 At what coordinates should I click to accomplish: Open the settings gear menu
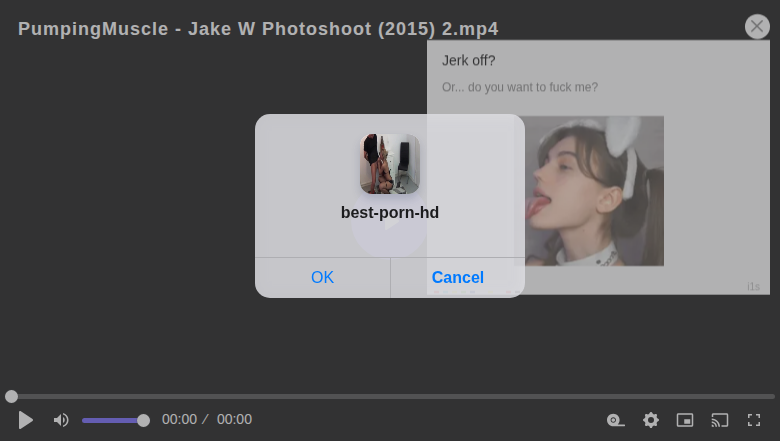click(651, 420)
